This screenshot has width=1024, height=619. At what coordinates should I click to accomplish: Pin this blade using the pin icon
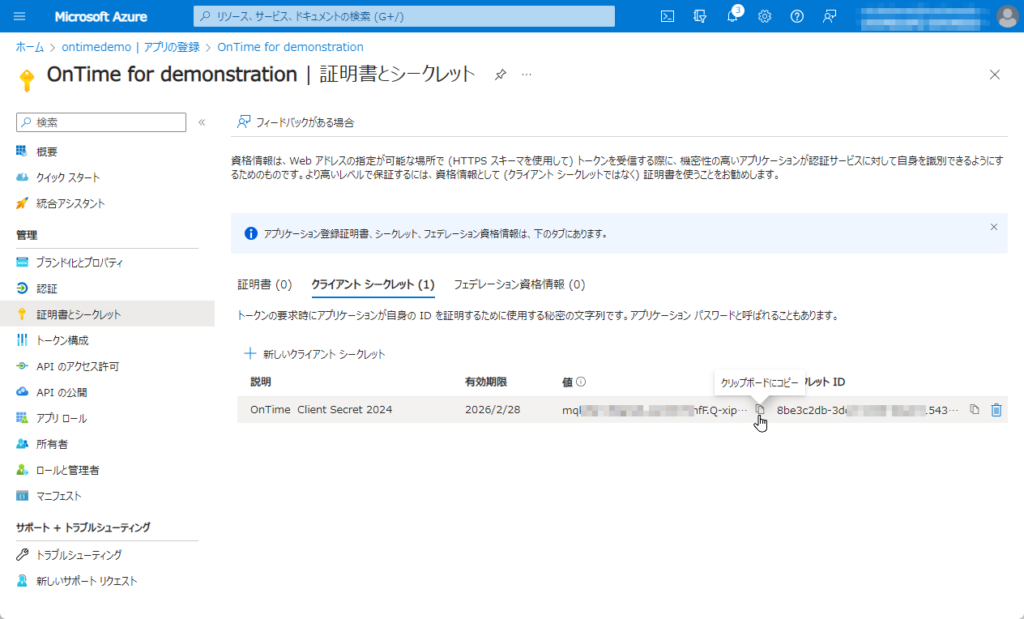coord(500,74)
